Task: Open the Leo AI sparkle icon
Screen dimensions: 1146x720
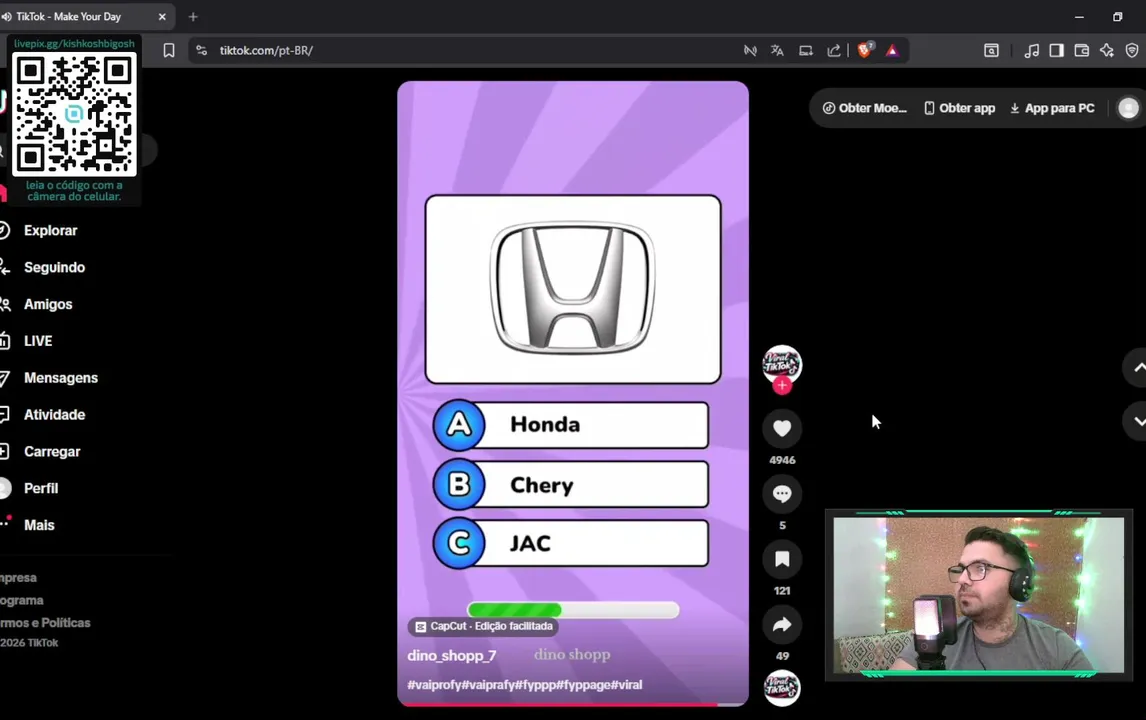Action: tap(1107, 50)
